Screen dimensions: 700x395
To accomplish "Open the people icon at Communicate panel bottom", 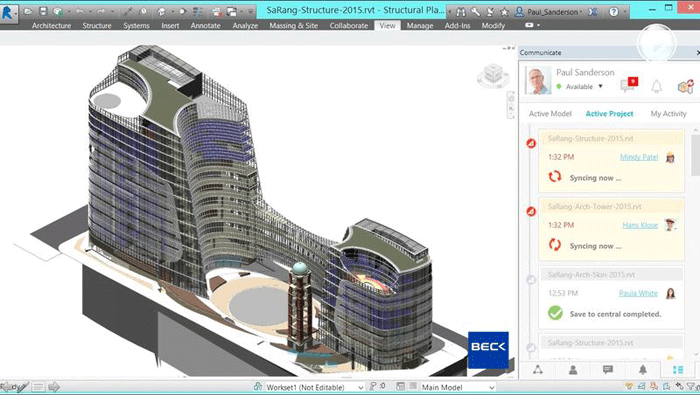I will (x=573, y=370).
